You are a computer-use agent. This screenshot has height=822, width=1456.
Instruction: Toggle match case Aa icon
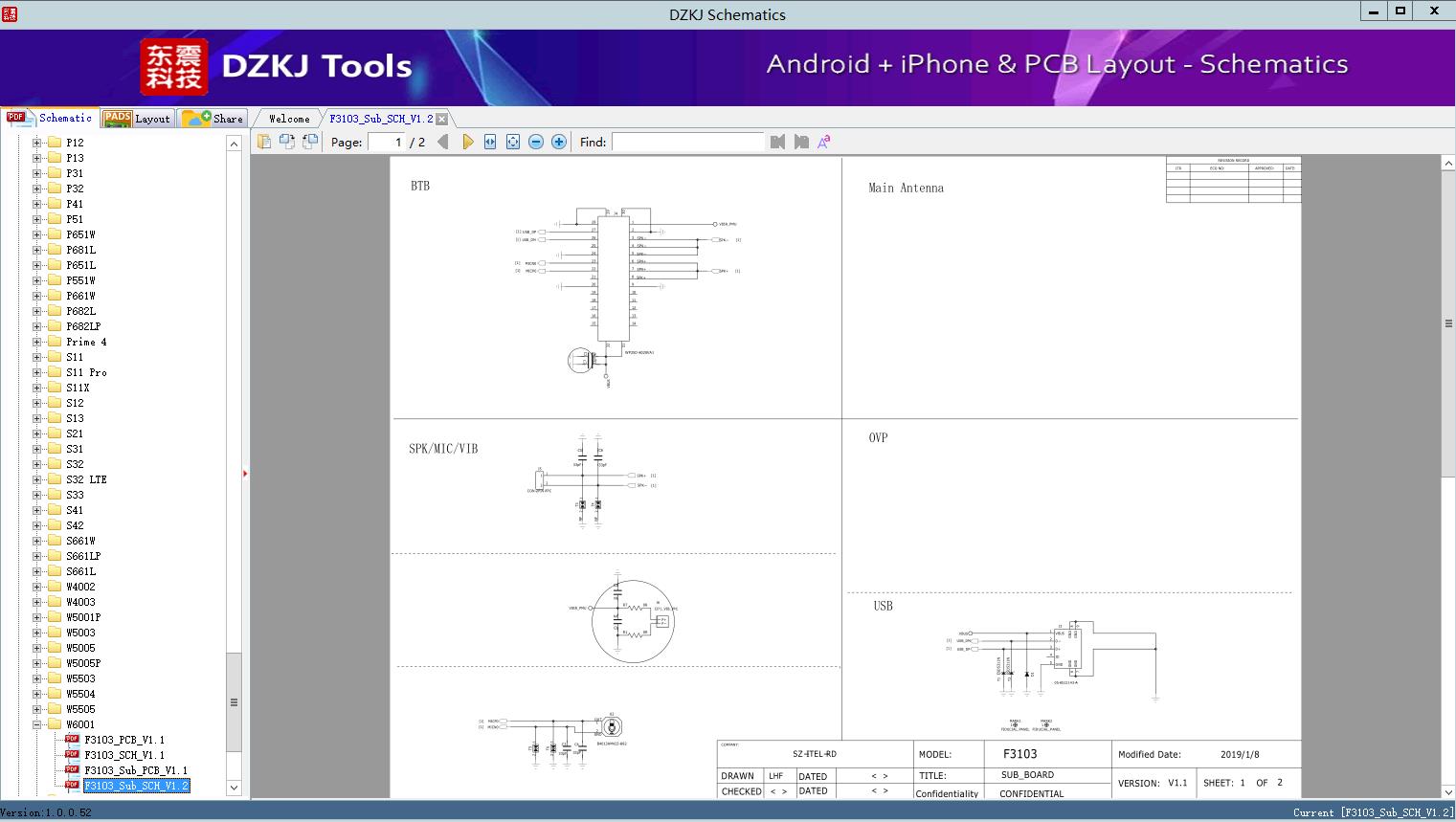point(823,142)
